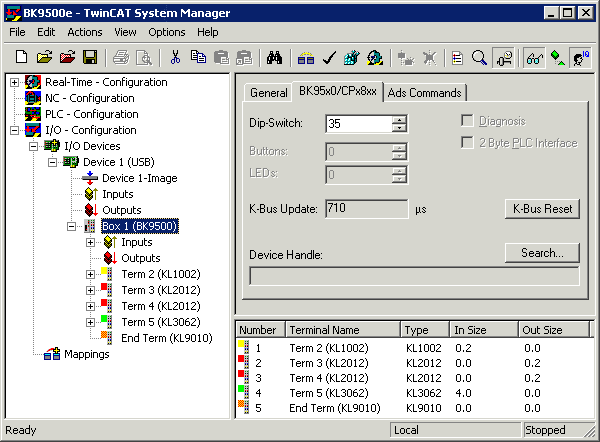This screenshot has height=442, width=600.
Task: Click the Print toolbar icon
Action: (121, 58)
